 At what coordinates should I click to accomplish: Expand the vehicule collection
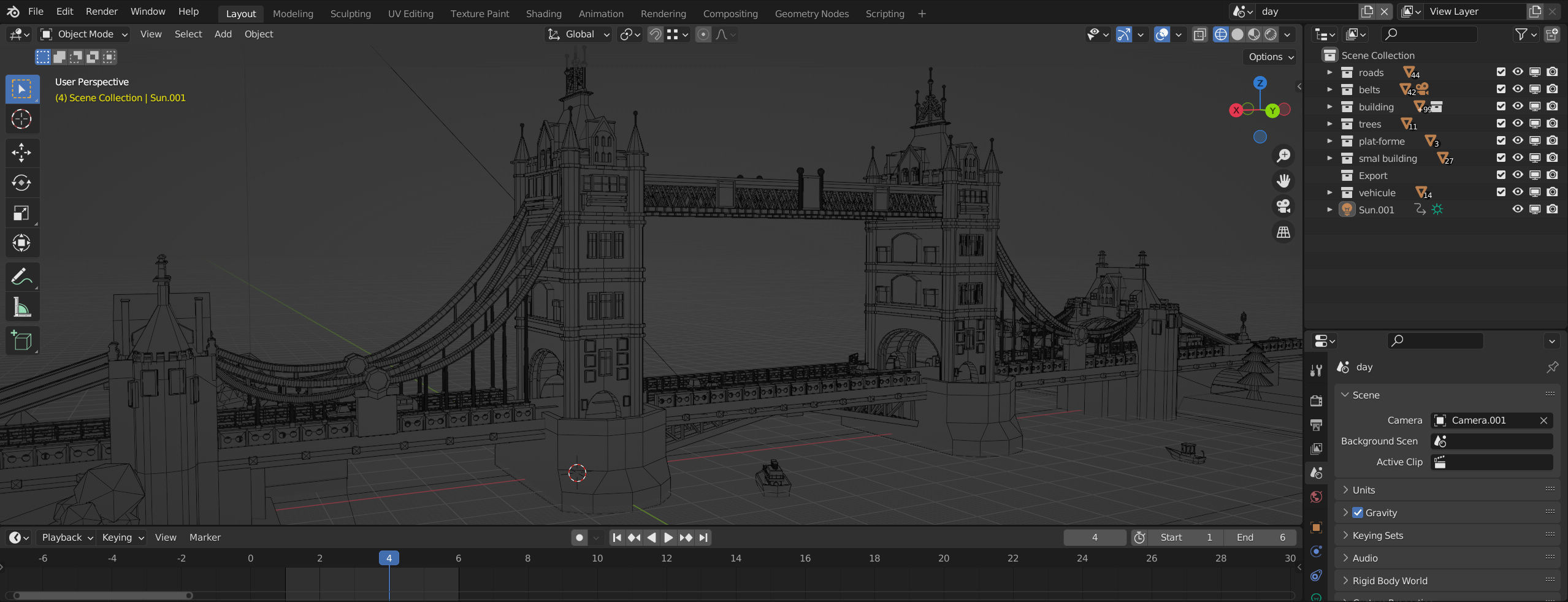point(1329,192)
